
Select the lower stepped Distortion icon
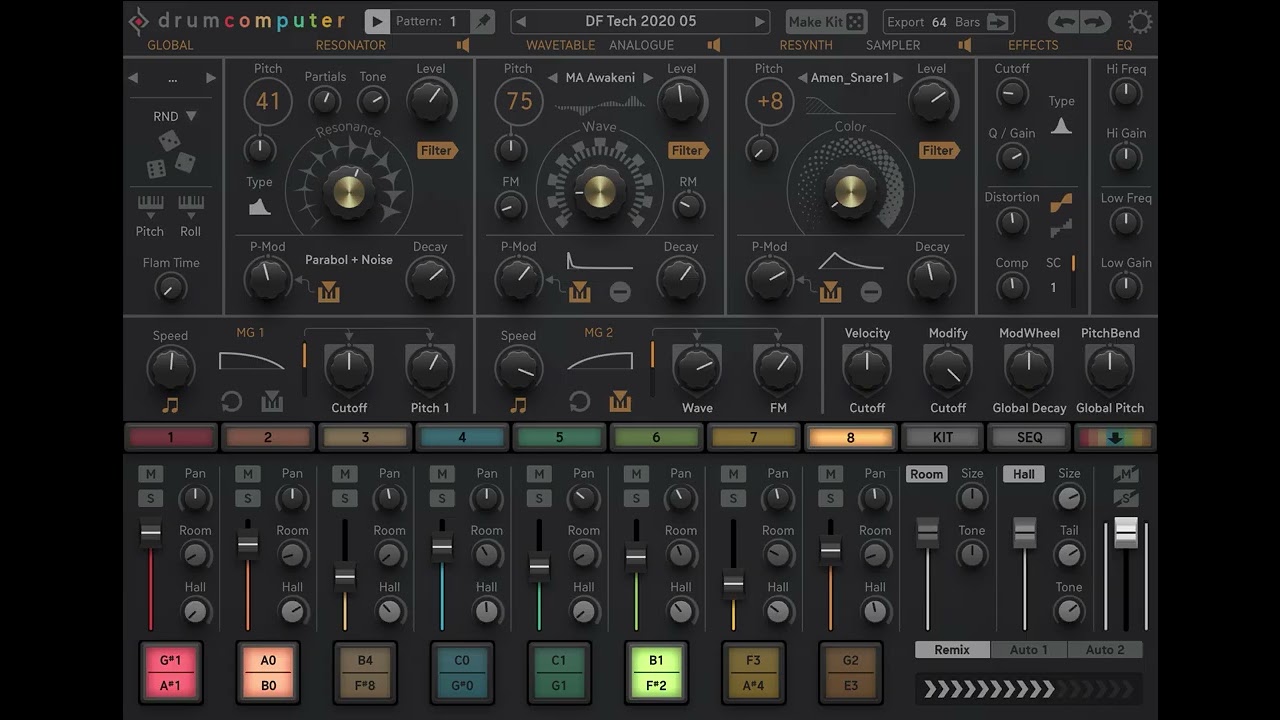(1061, 228)
